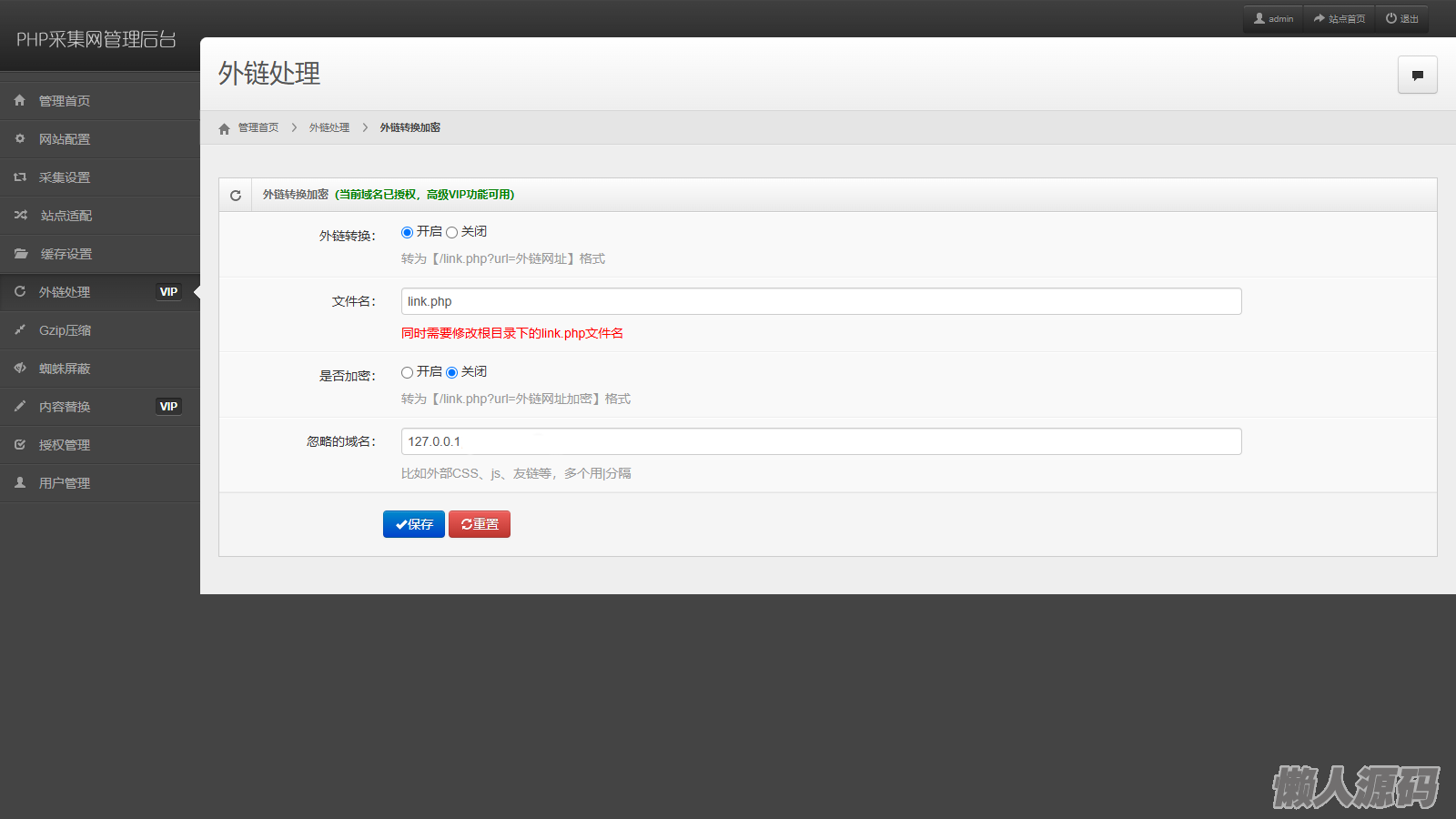
Task: Click the hint 转为【/link.php?url=外链网址加密】格式
Action: click(x=516, y=399)
